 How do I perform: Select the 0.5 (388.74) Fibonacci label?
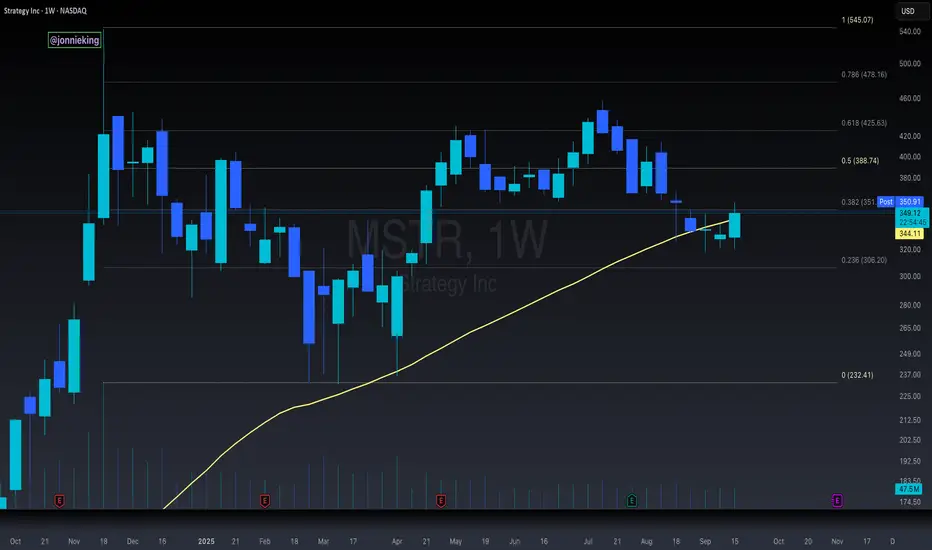[x=860, y=161]
